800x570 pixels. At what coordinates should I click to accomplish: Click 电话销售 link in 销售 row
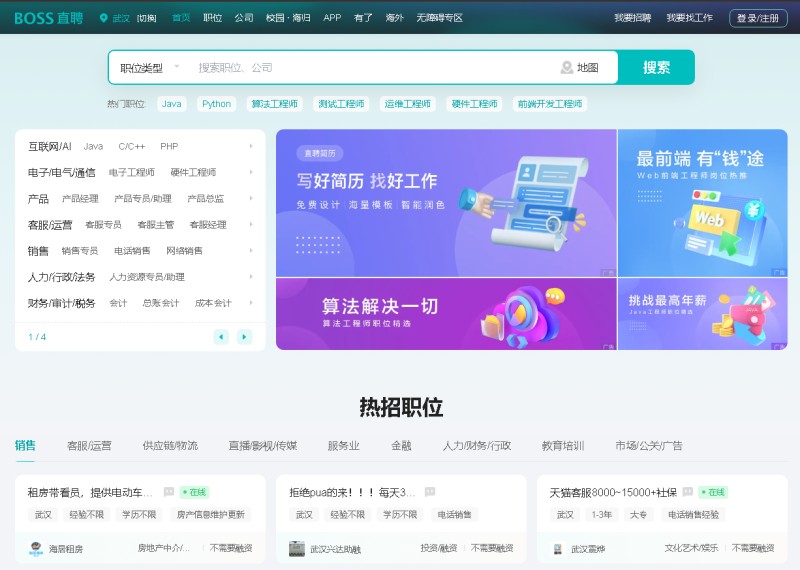pyautogui.click(x=132, y=251)
